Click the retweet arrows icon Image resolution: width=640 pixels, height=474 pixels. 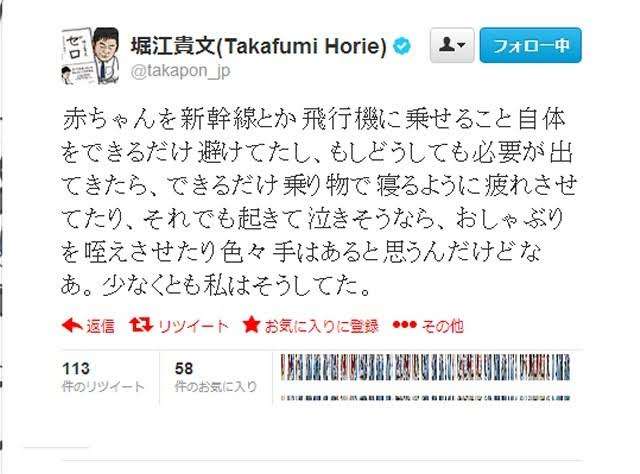point(141,325)
